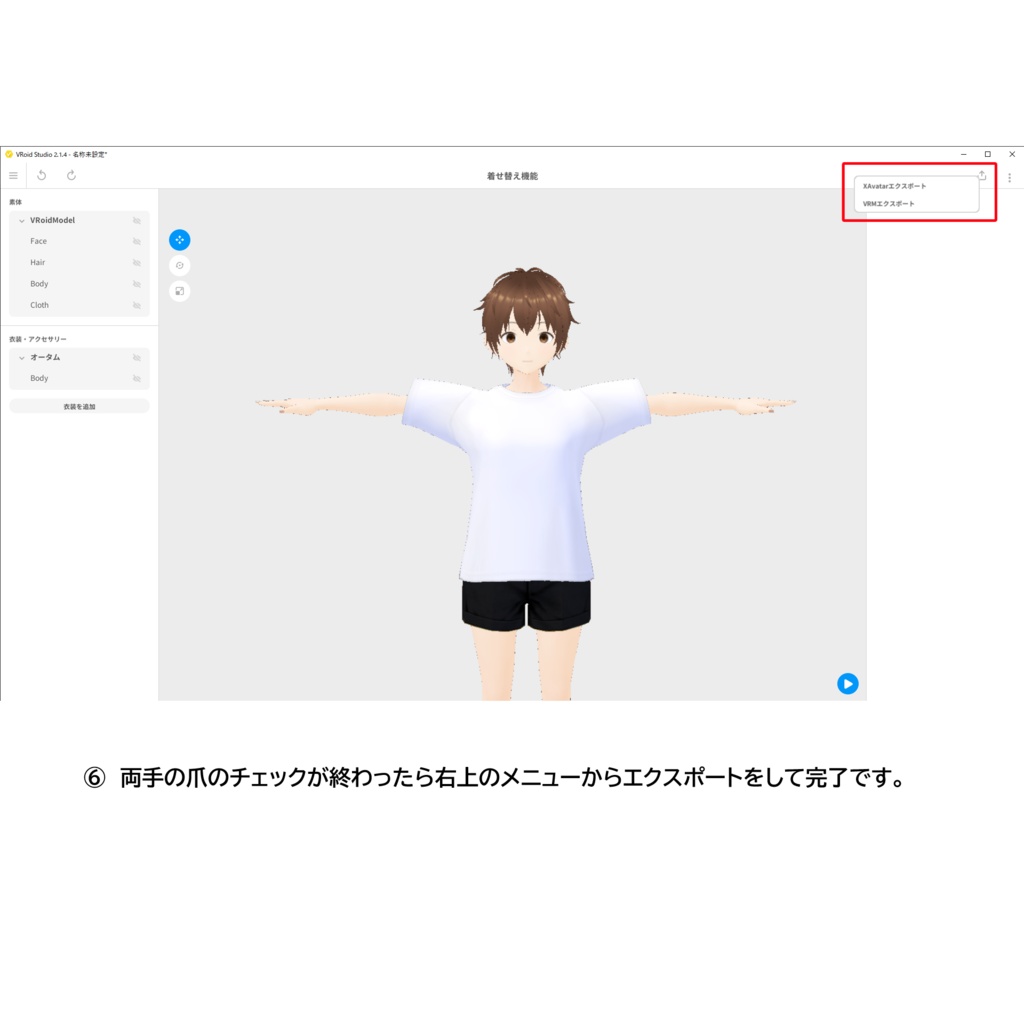Click the blue play button in viewport
This screenshot has width=1024, height=1024.
(848, 684)
